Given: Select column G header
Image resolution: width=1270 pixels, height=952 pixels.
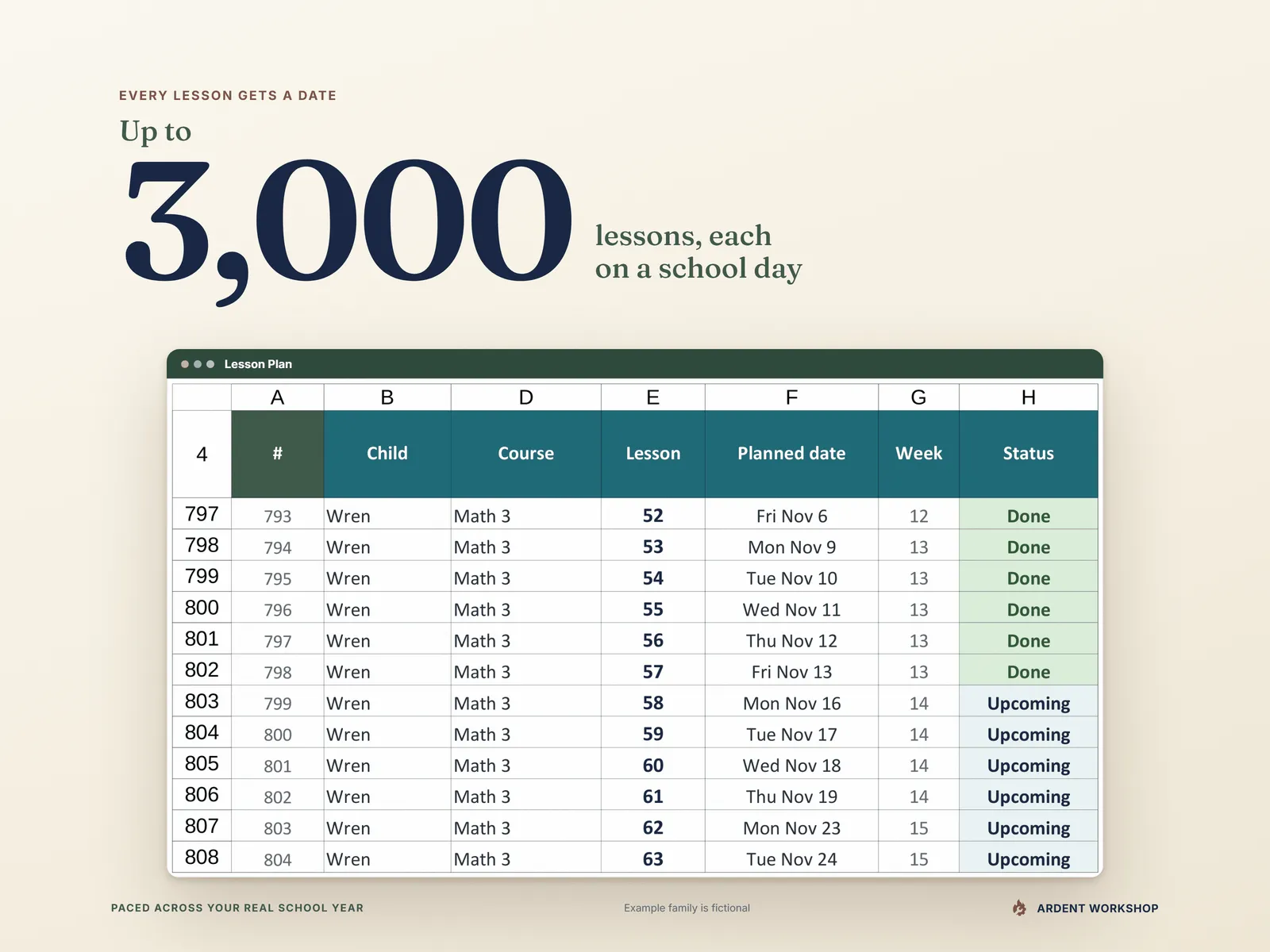Looking at the screenshot, I should pyautogui.click(x=918, y=397).
